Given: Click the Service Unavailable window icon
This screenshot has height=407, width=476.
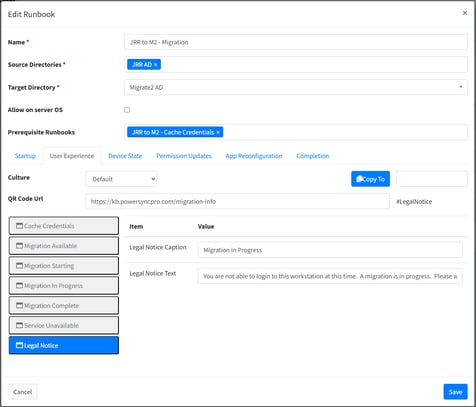Looking at the screenshot, I should coord(20,325).
